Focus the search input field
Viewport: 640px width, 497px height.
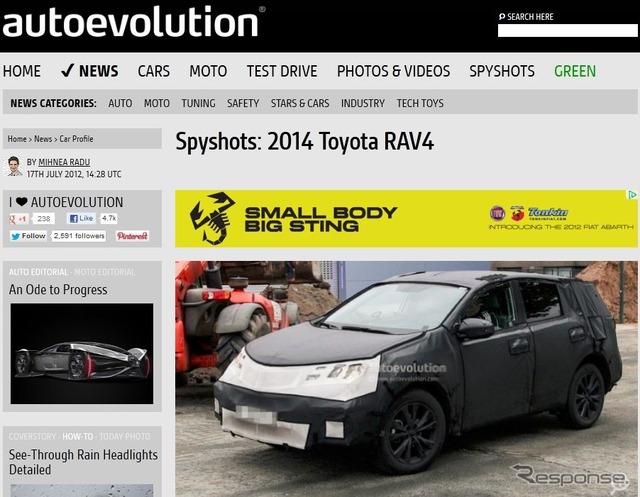567,30
